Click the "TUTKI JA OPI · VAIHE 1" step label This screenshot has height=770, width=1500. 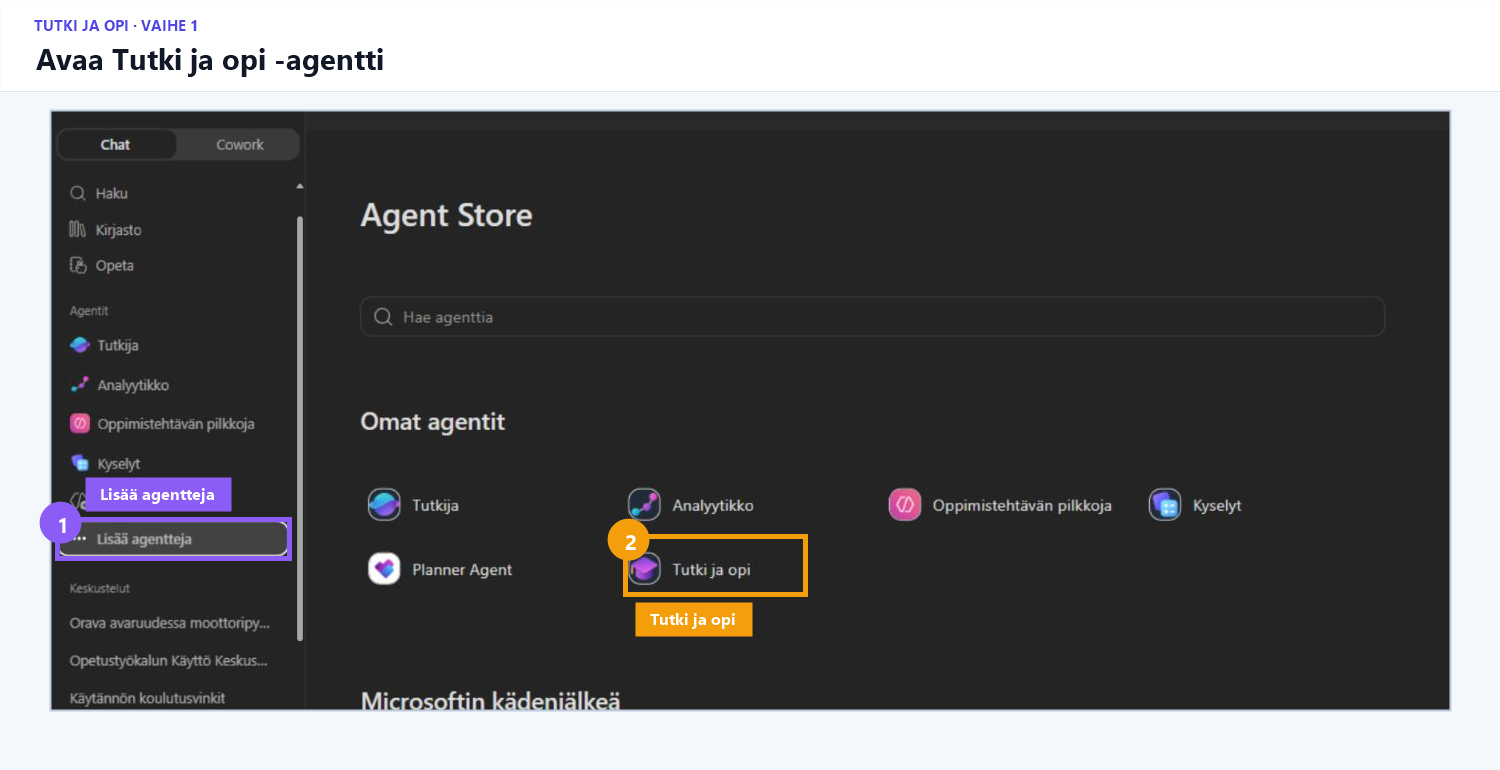(x=116, y=25)
